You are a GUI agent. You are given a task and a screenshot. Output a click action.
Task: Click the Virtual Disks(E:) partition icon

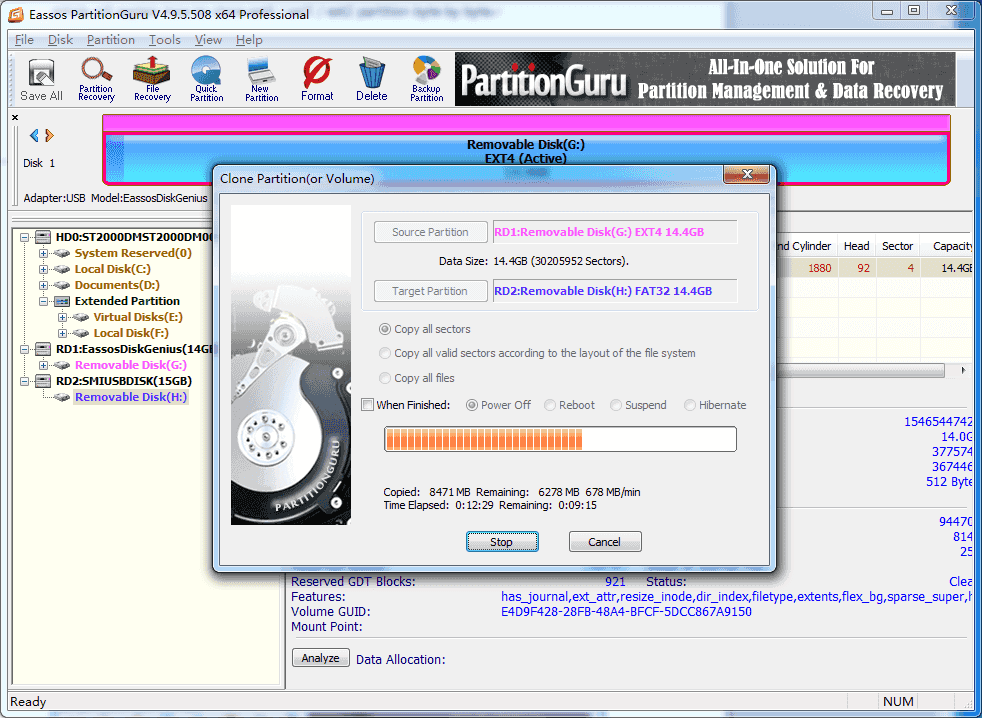tap(80, 317)
